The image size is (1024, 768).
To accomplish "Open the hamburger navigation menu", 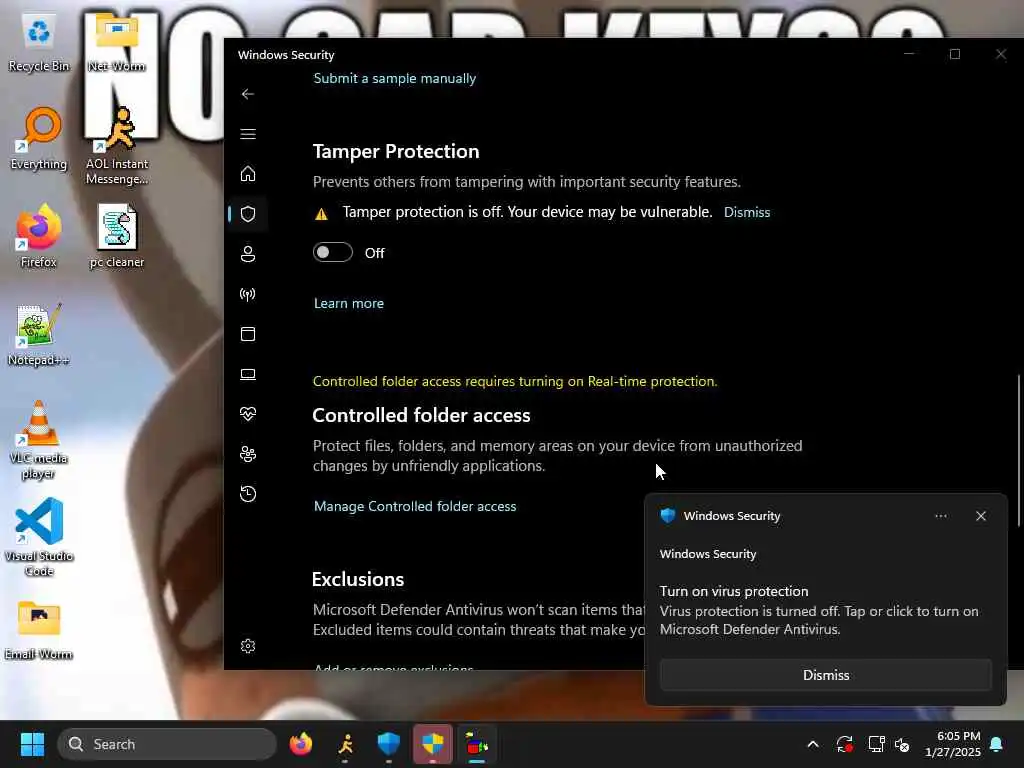I will (248, 134).
